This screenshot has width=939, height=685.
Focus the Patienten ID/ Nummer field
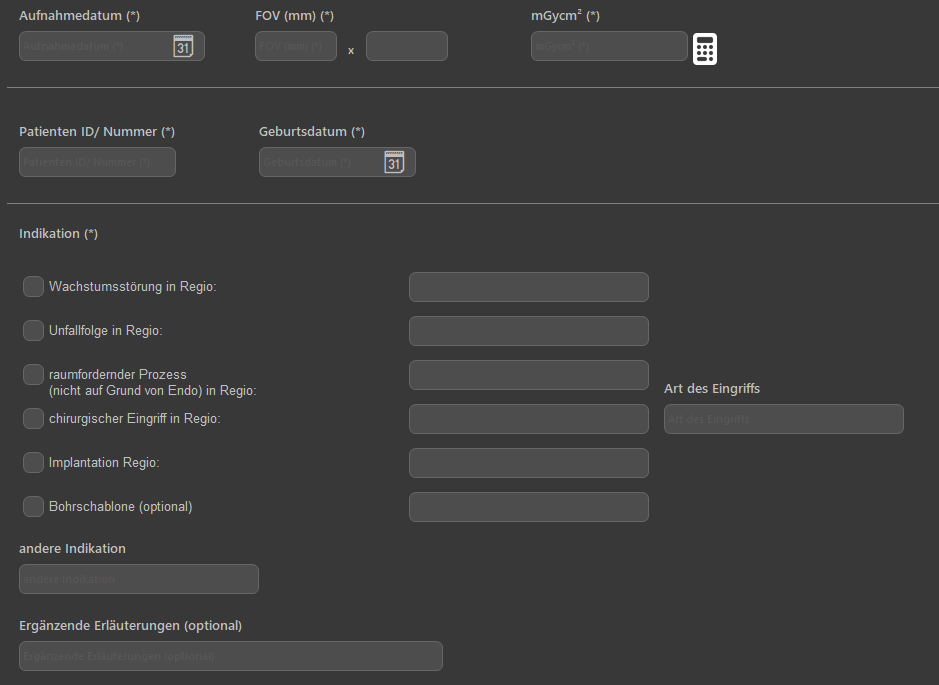tap(97, 163)
